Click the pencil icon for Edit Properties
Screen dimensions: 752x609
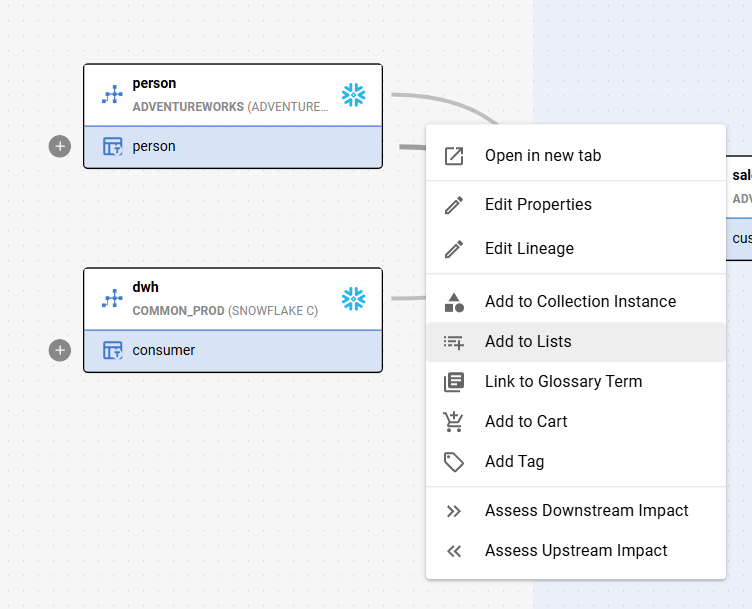(x=454, y=205)
